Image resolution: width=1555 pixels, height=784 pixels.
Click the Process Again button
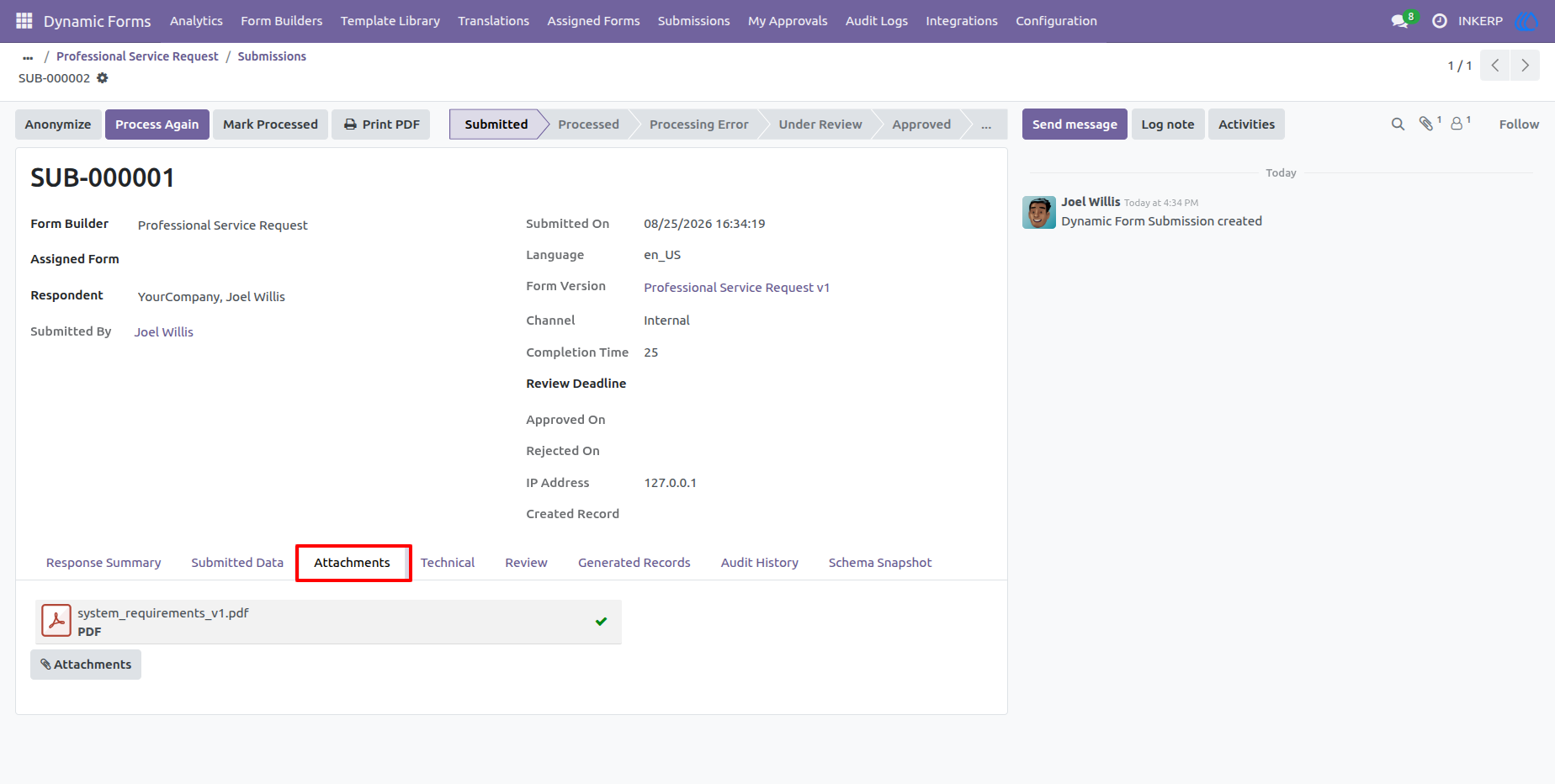157,124
